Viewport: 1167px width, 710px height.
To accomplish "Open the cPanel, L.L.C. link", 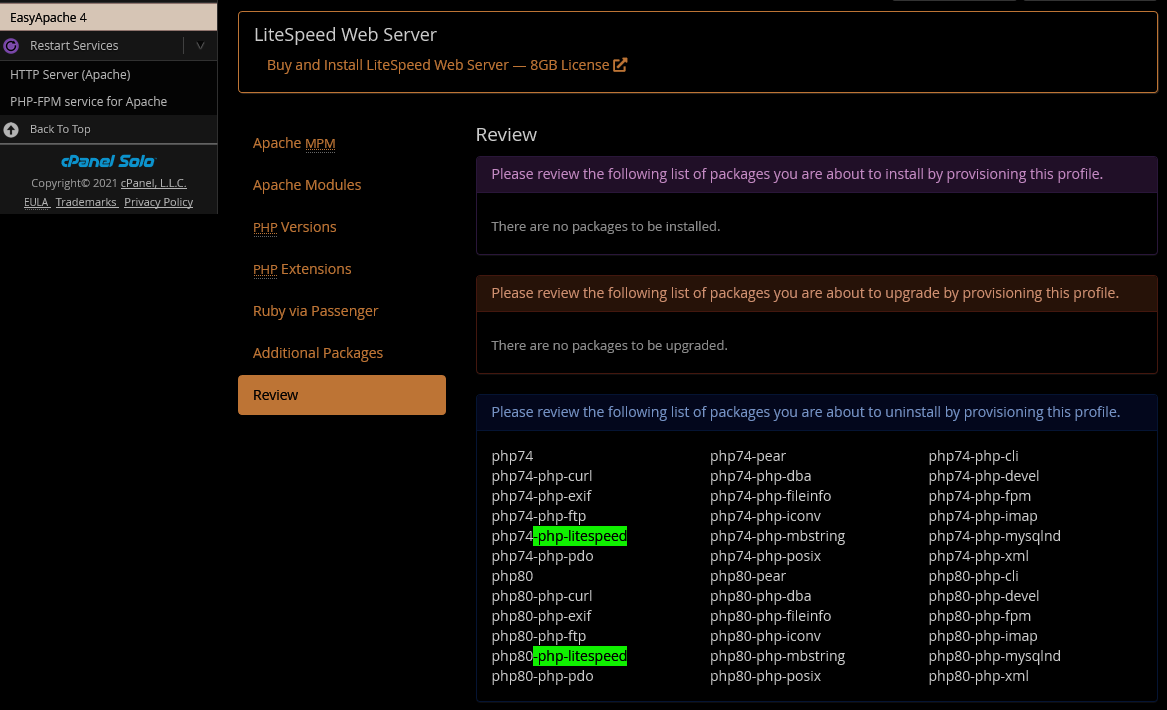I will 153,183.
